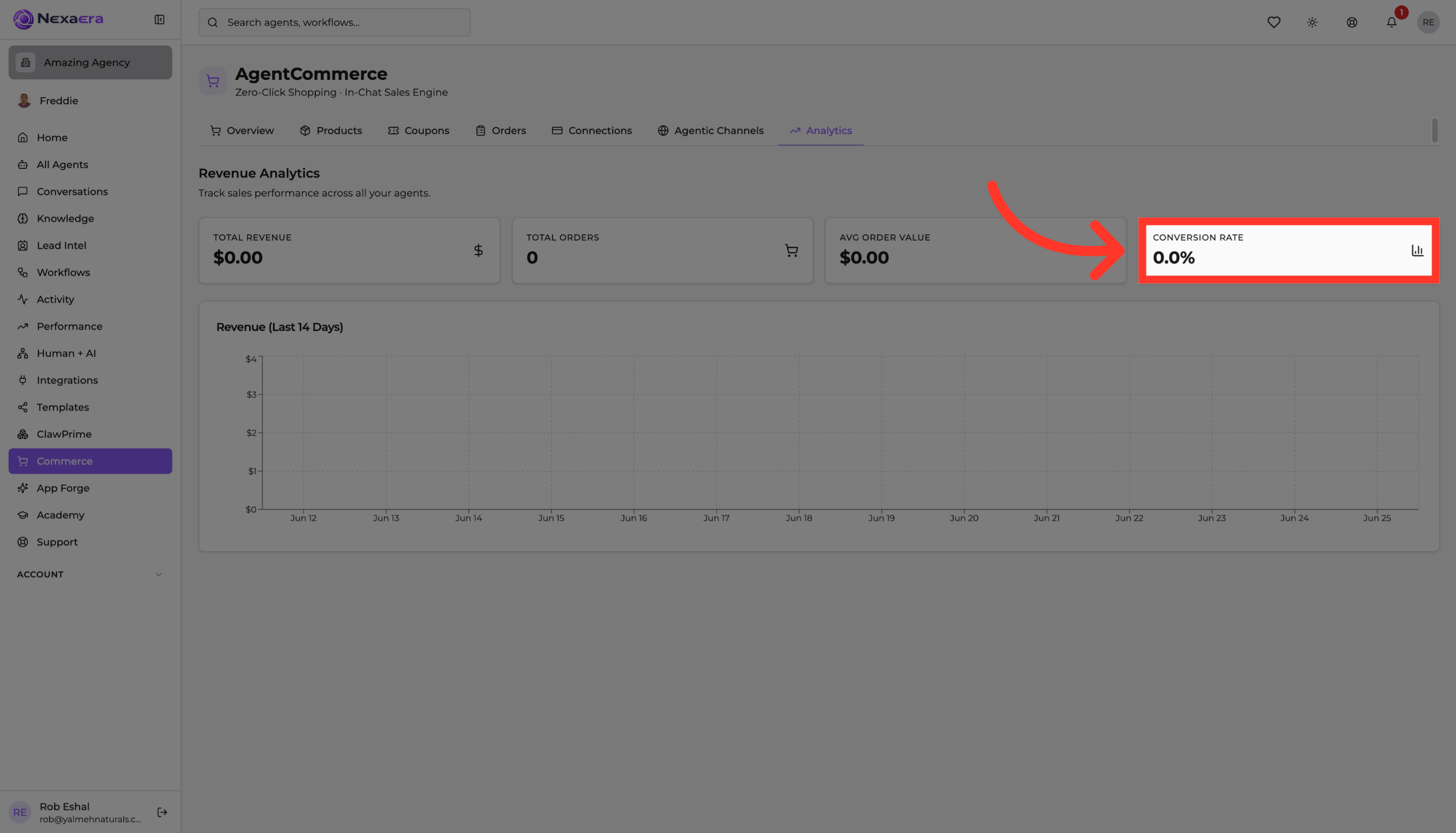Open the Orders tab
Screen dimensions: 1456x833
500,131
